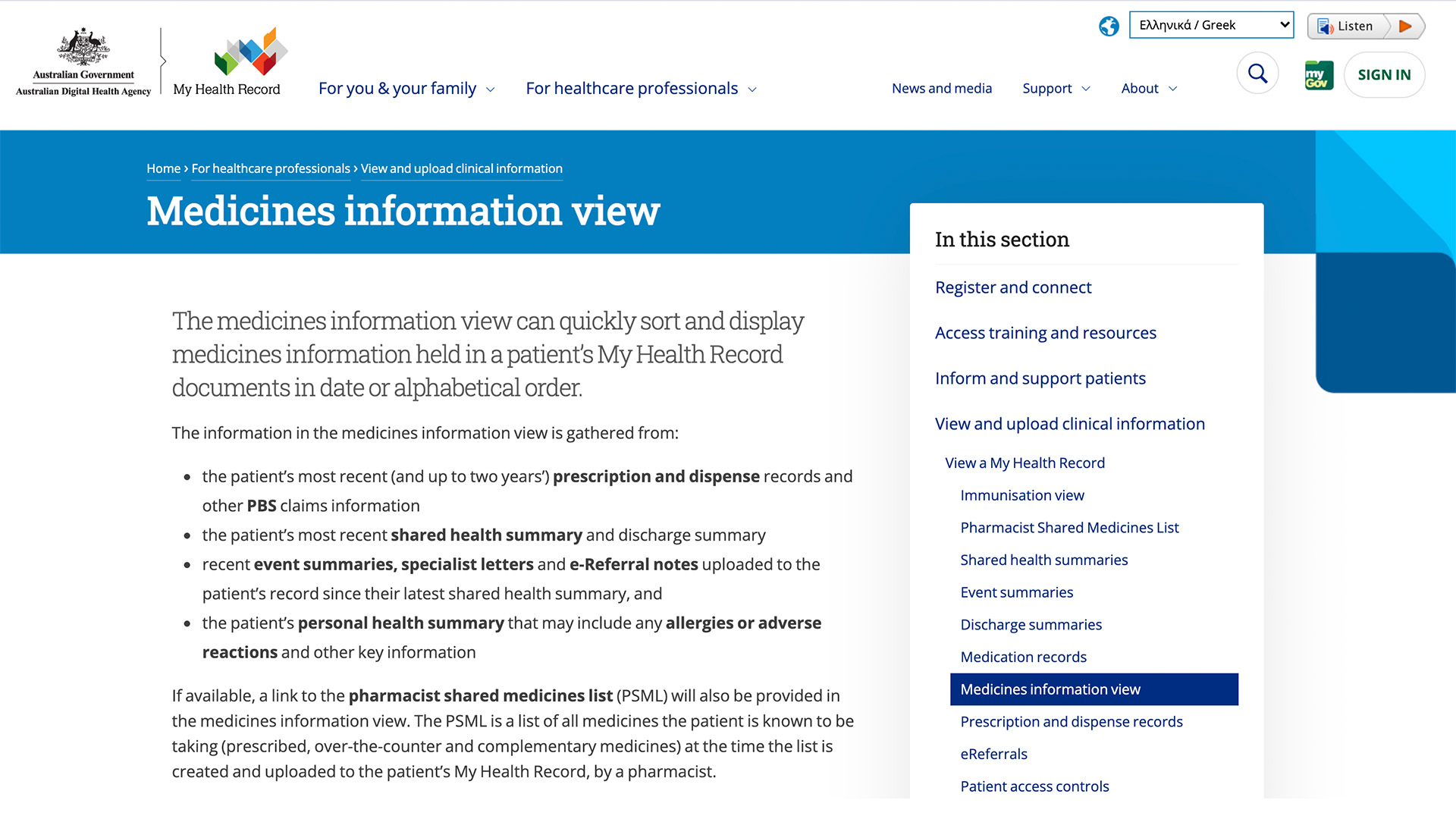Open Pharmacist Shared Medicines List link
The width and height of the screenshot is (1456, 819).
click(1069, 528)
